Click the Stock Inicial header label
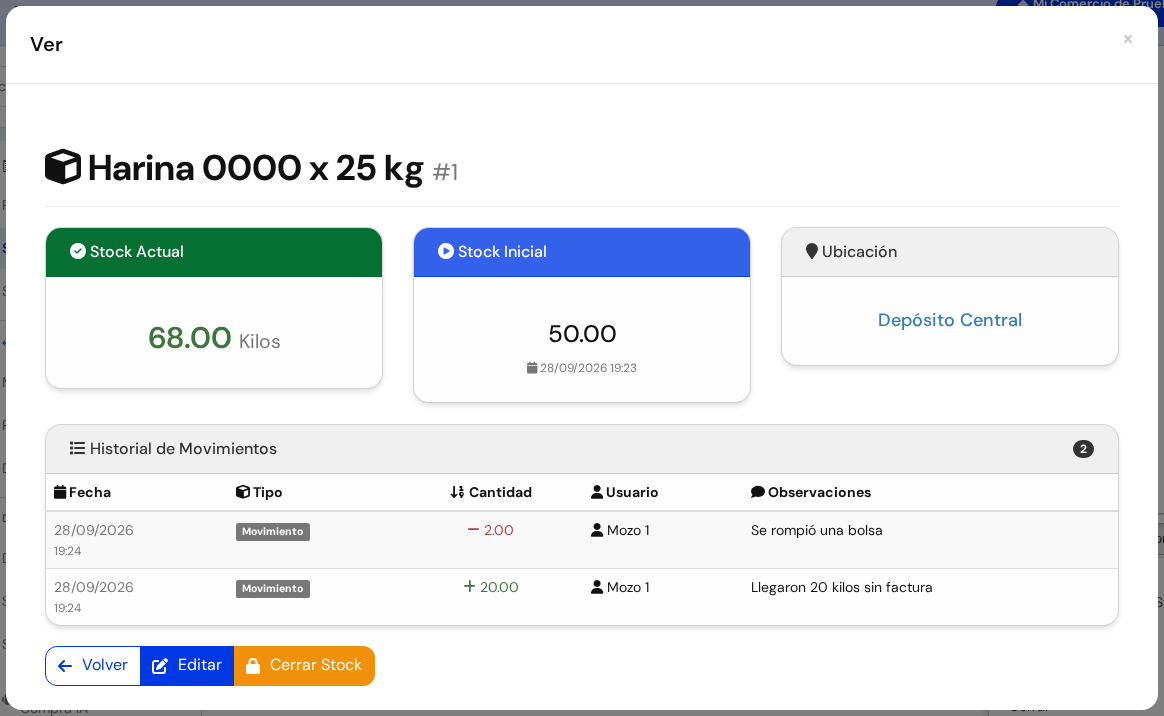Viewport: 1164px width, 716px height. pos(502,252)
